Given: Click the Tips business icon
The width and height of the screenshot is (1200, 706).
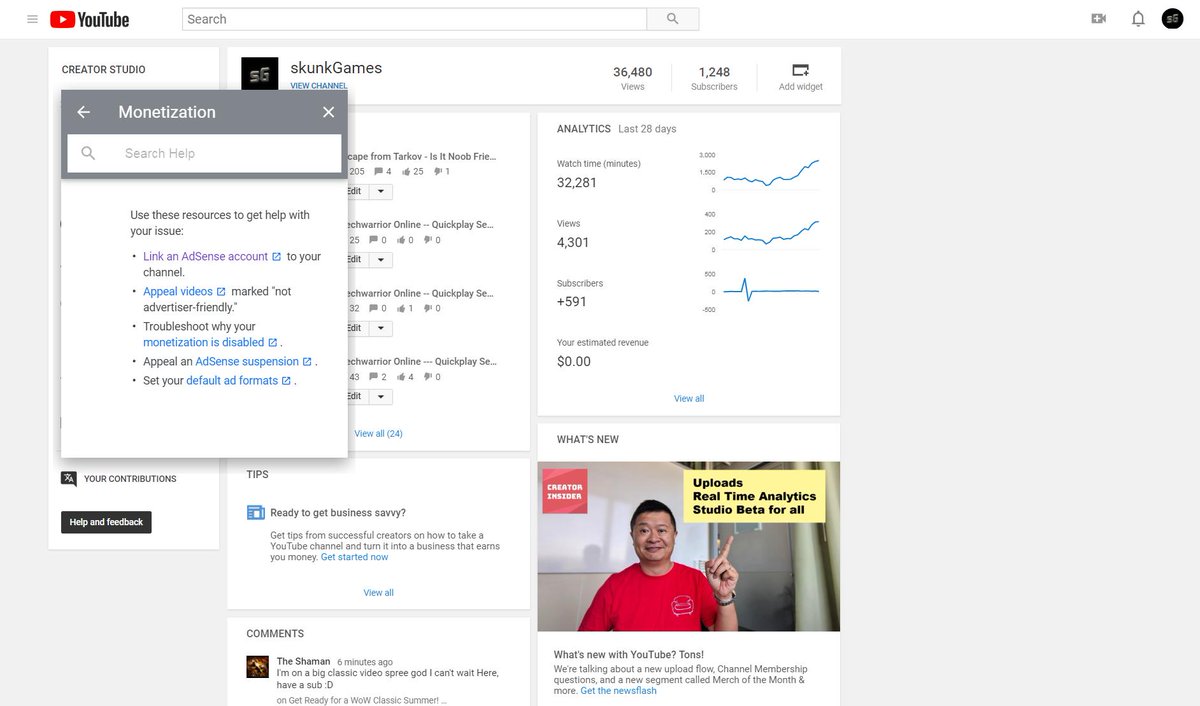Looking at the screenshot, I should pyautogui.click(x=256, y=512).
